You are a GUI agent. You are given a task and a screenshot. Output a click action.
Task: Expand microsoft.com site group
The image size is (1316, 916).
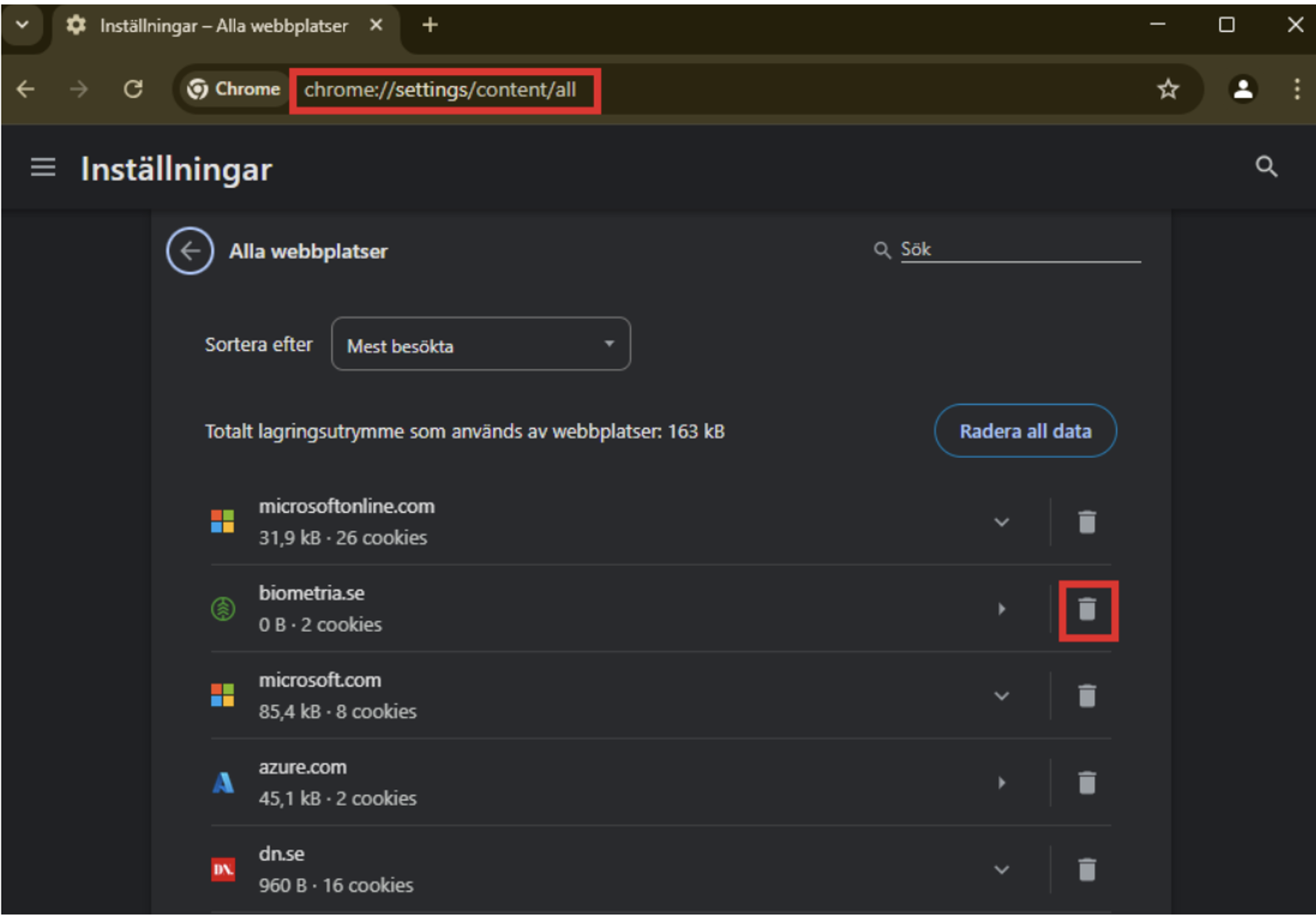(1001, 696)
